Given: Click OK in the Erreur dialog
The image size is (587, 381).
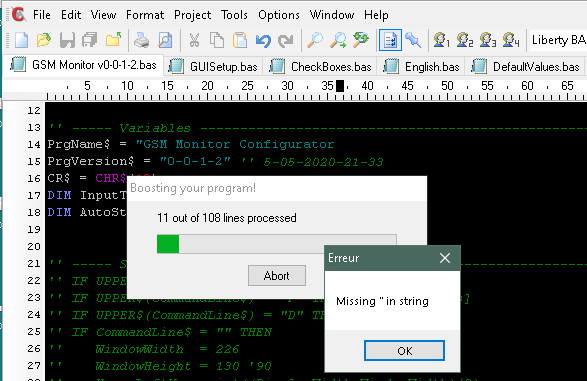Looking at the screenshot, I should pos(404,351).
